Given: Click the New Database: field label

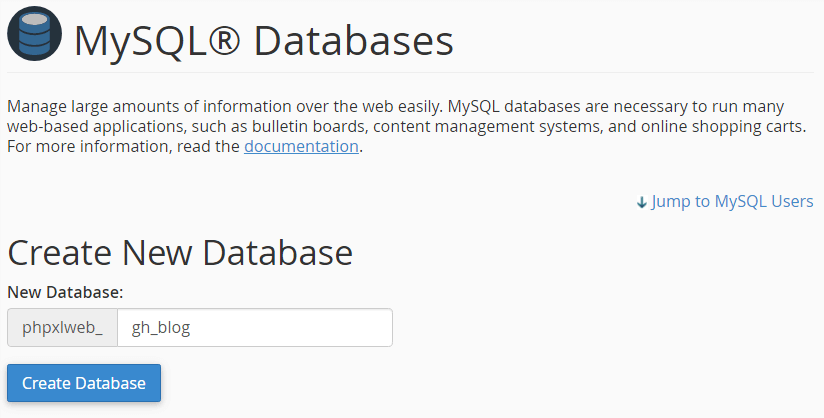Looking at the screenshot, I should tap(65, 292).
